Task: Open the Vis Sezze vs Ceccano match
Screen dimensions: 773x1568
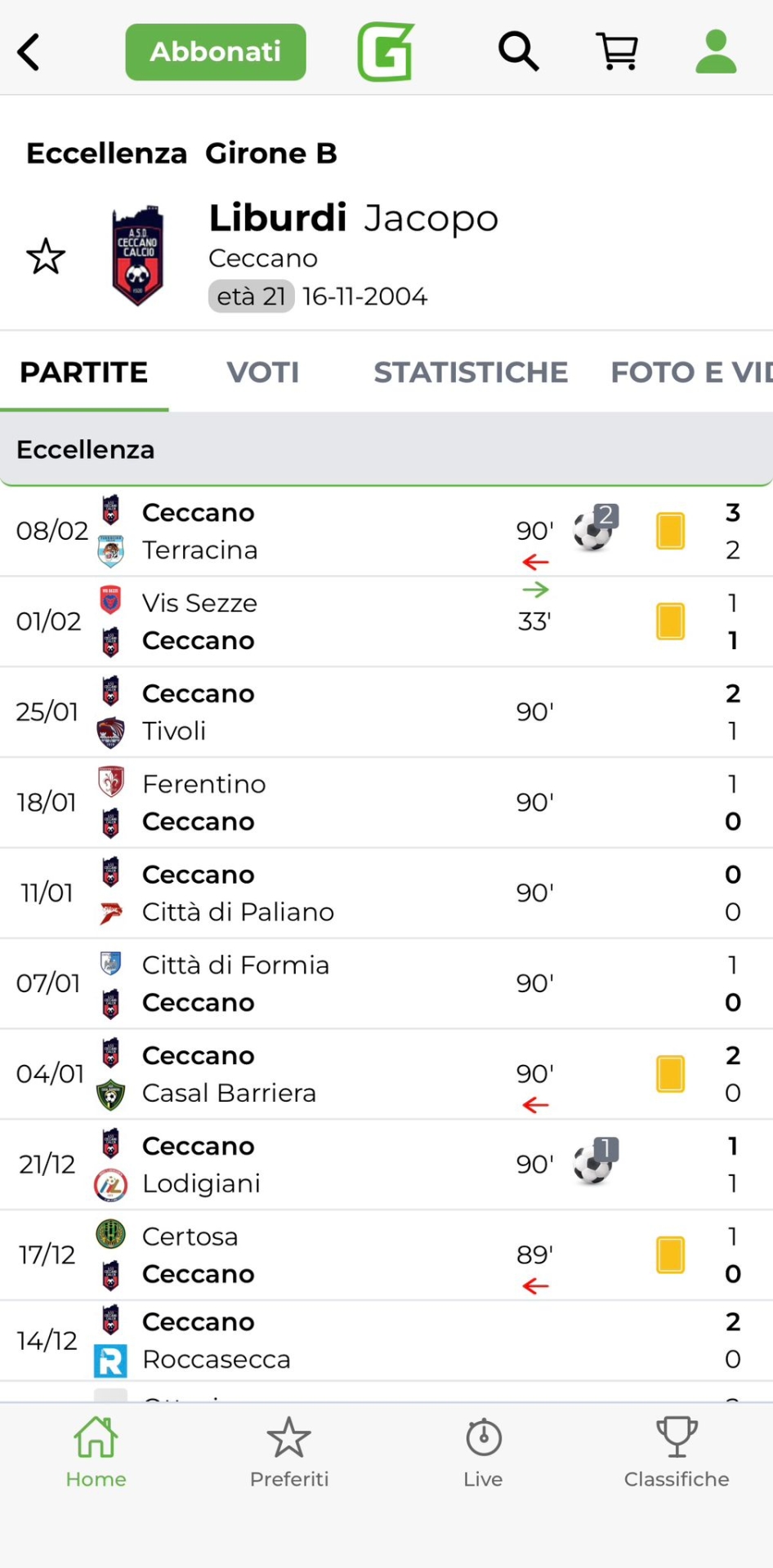Action: 327,622
